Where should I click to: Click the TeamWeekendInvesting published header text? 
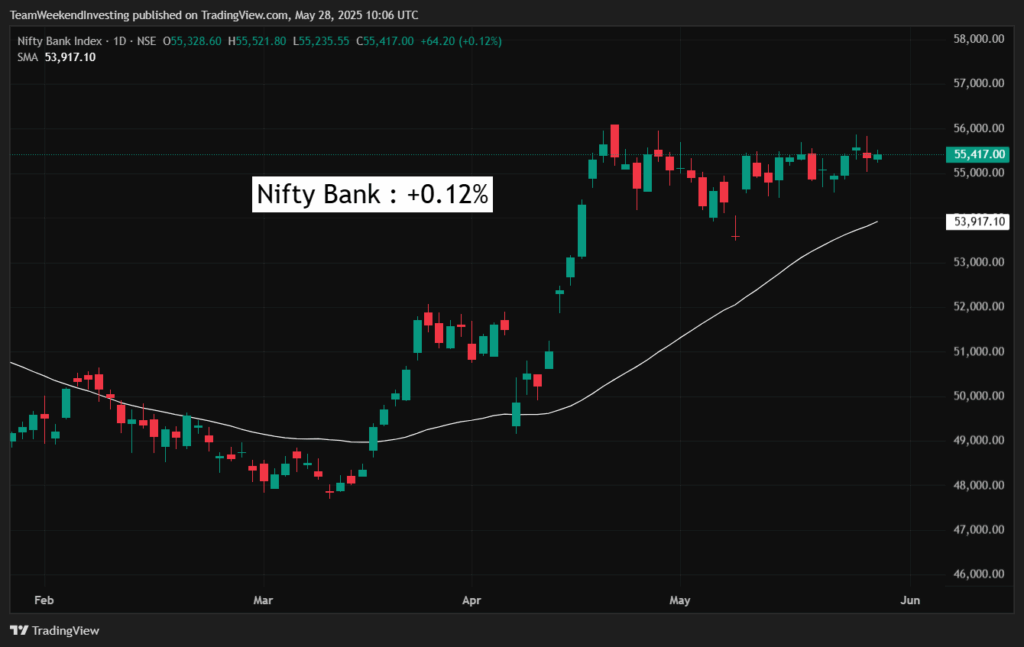coord(214,14)
